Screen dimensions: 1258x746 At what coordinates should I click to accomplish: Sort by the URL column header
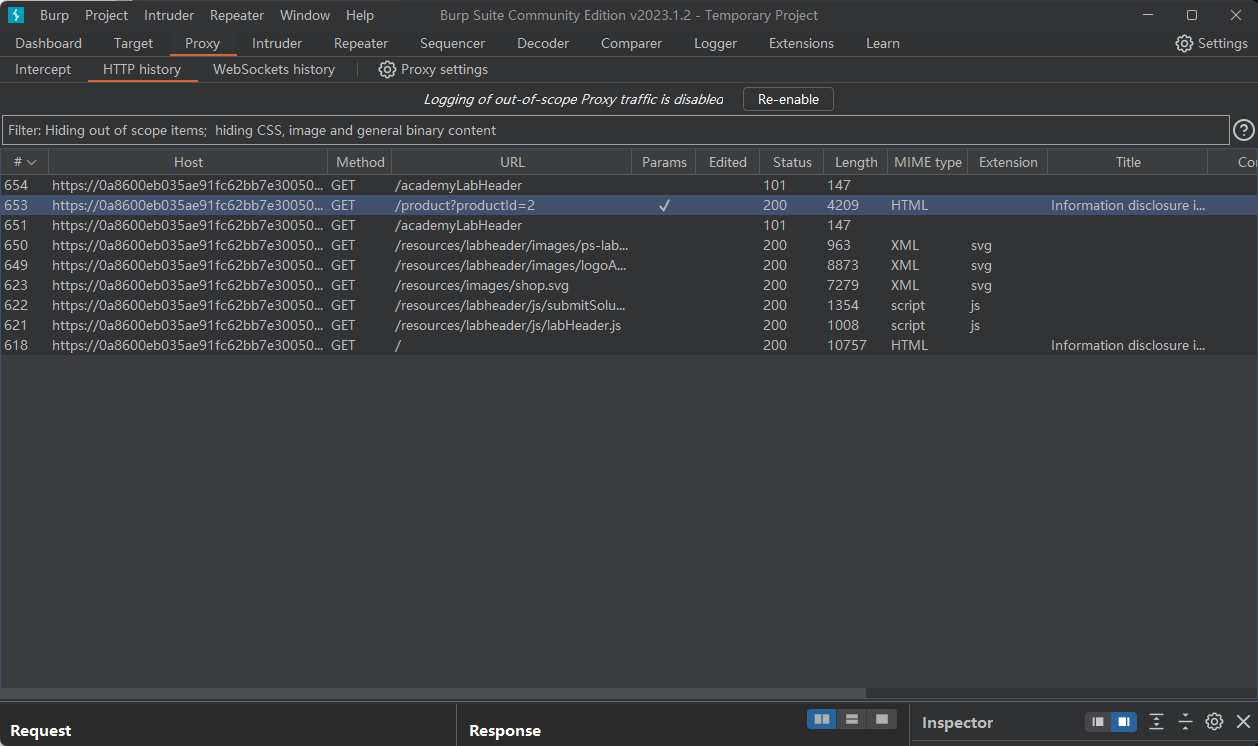512,162
